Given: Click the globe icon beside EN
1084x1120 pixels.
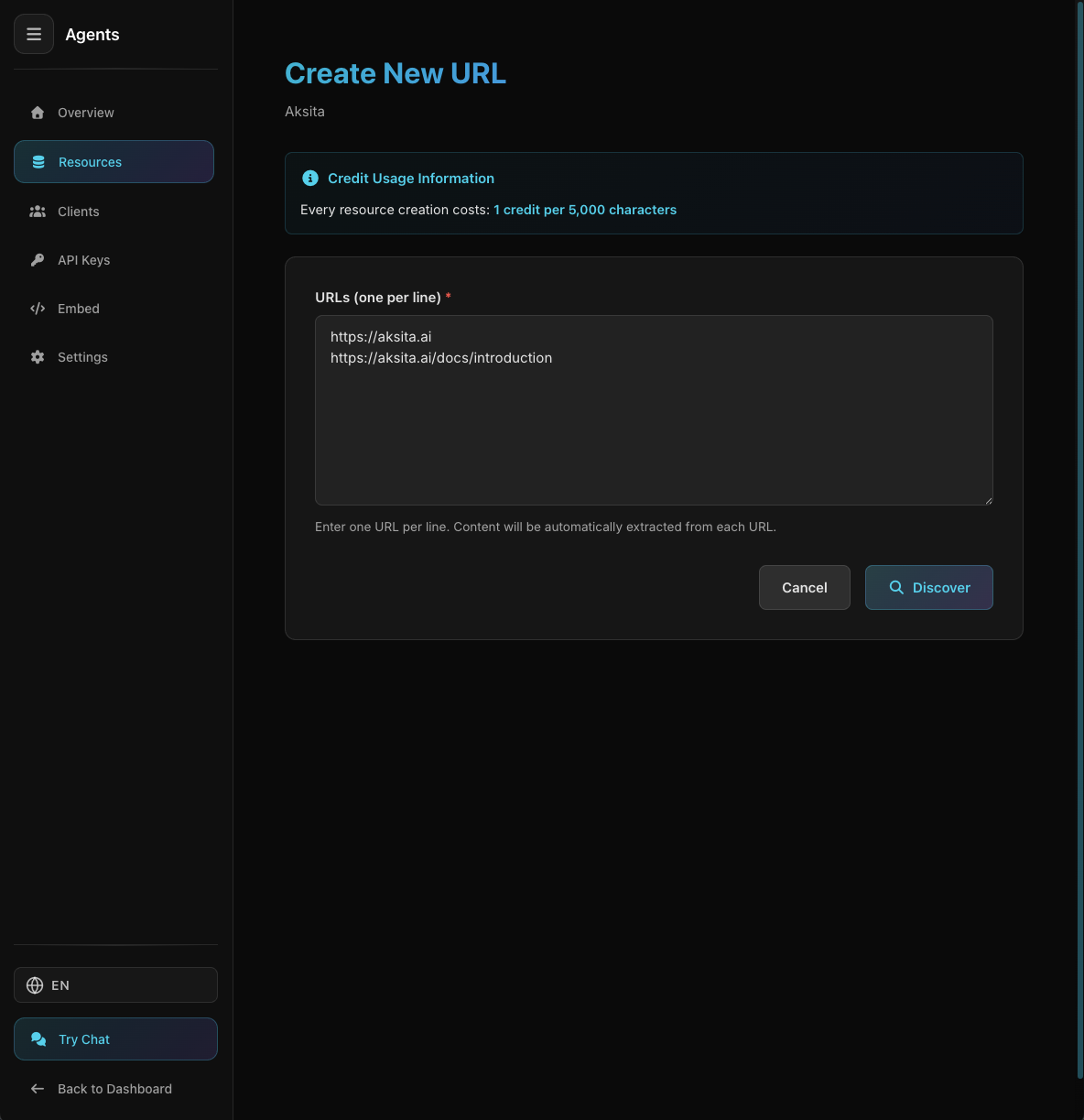Looking at the screenshot, I should [x=34, y=984].
